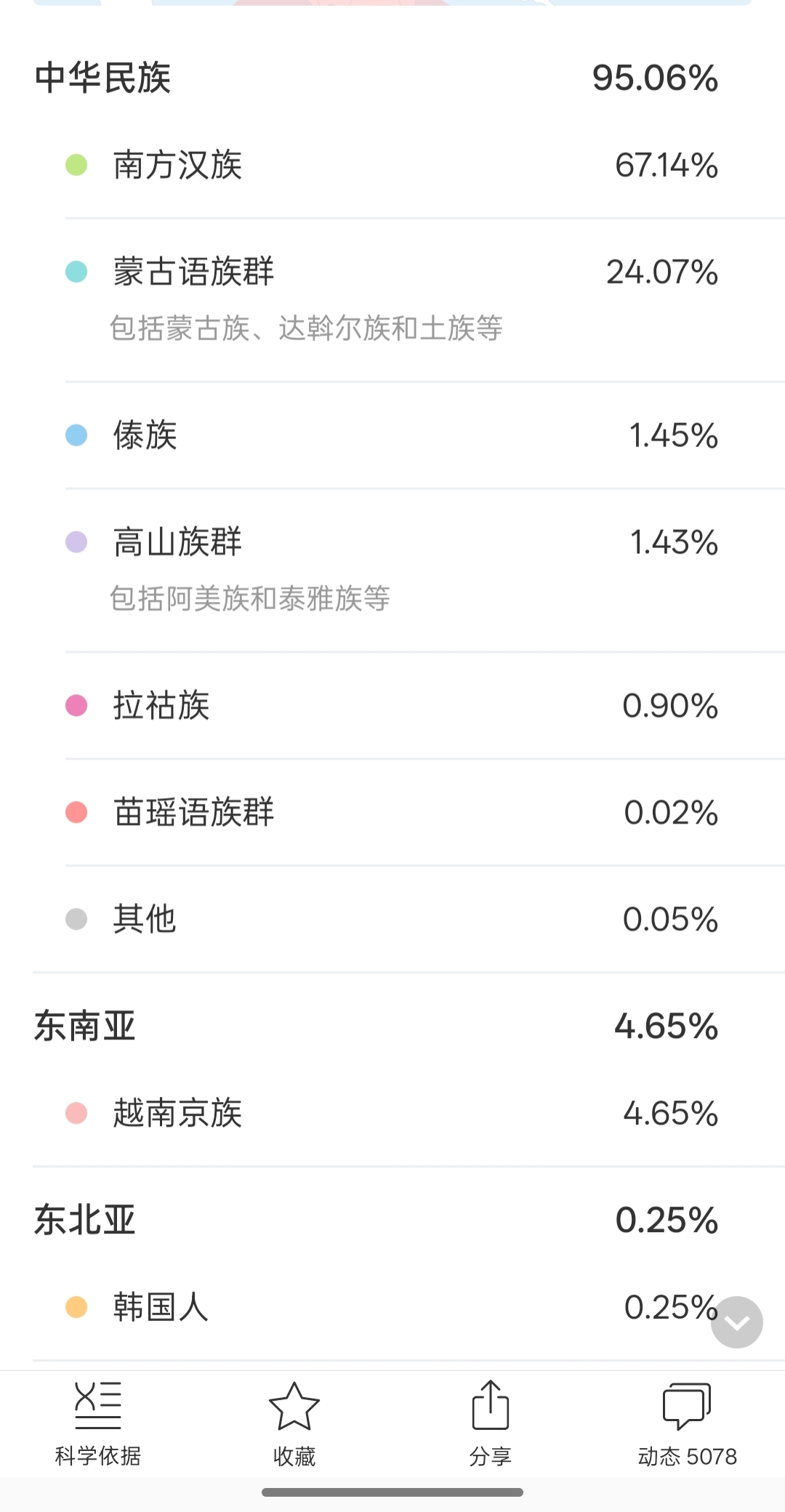This screenshot has height=1512, width=785.
Task: Open the 动态 5078 comments icon
Action: coord(687,1406)
